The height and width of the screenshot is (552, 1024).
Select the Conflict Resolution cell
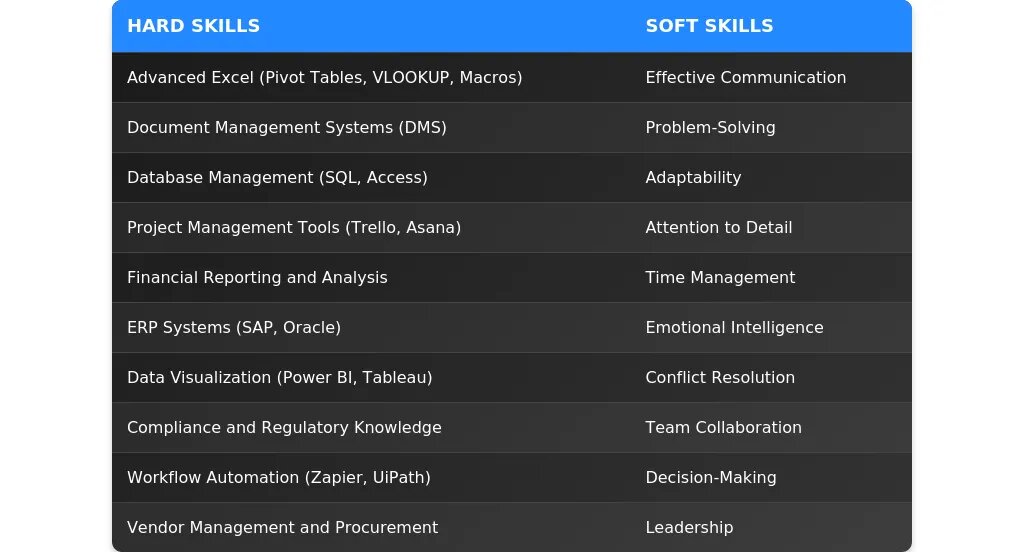pyautogui.click(x=720, y=377)
